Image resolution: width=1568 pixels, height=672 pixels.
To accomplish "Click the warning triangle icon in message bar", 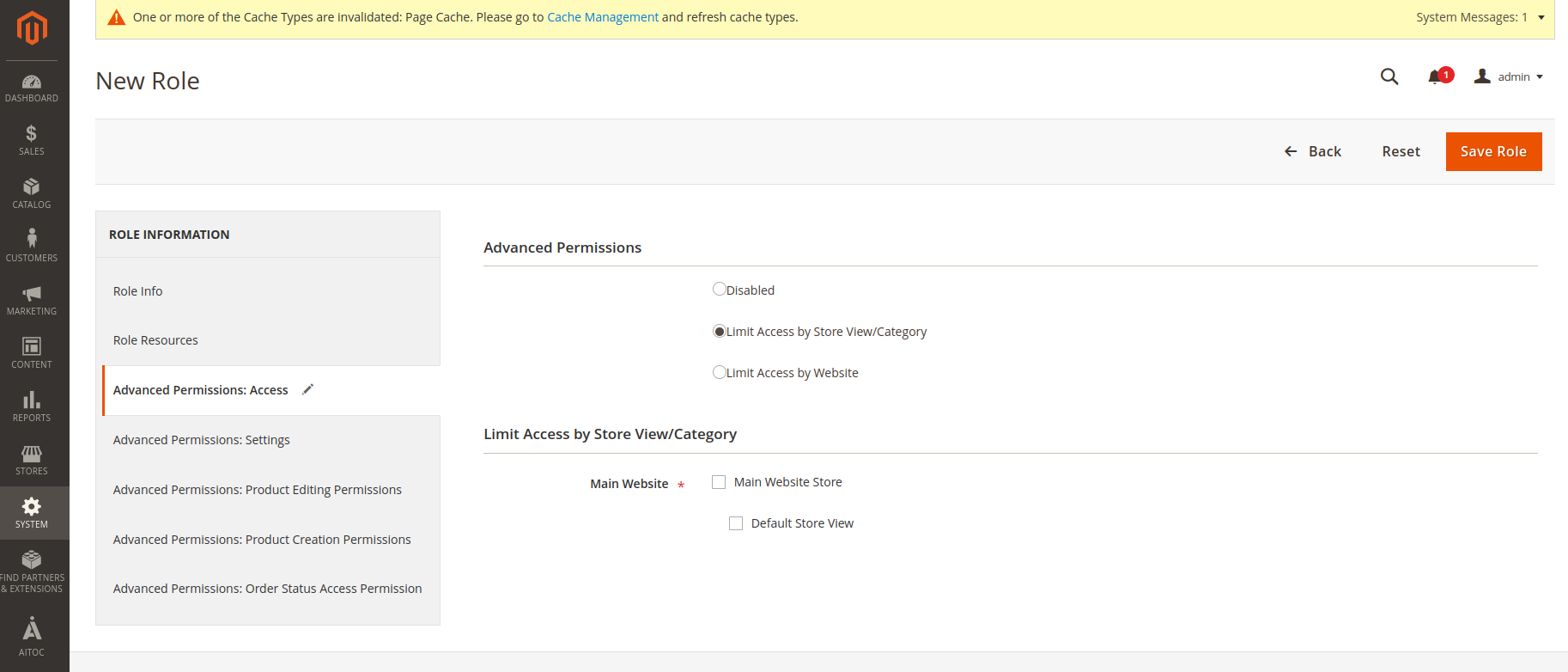I will (x=116, y=17).
